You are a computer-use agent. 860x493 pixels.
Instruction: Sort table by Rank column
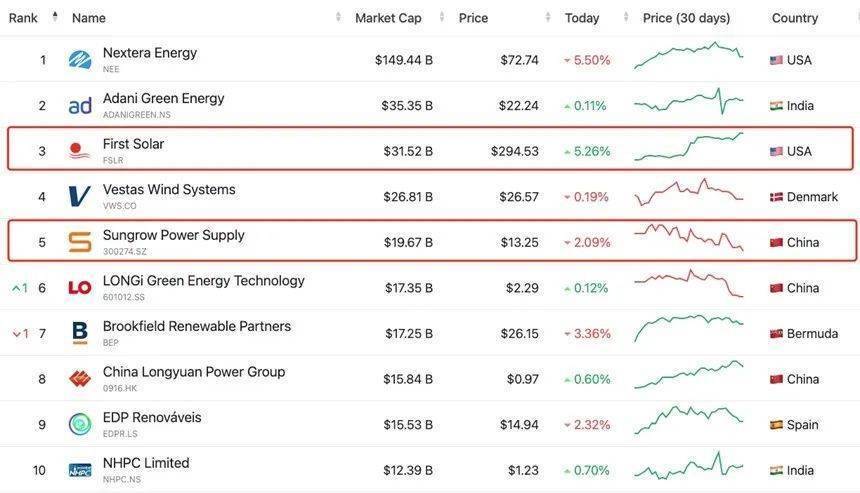click(24, 18)
